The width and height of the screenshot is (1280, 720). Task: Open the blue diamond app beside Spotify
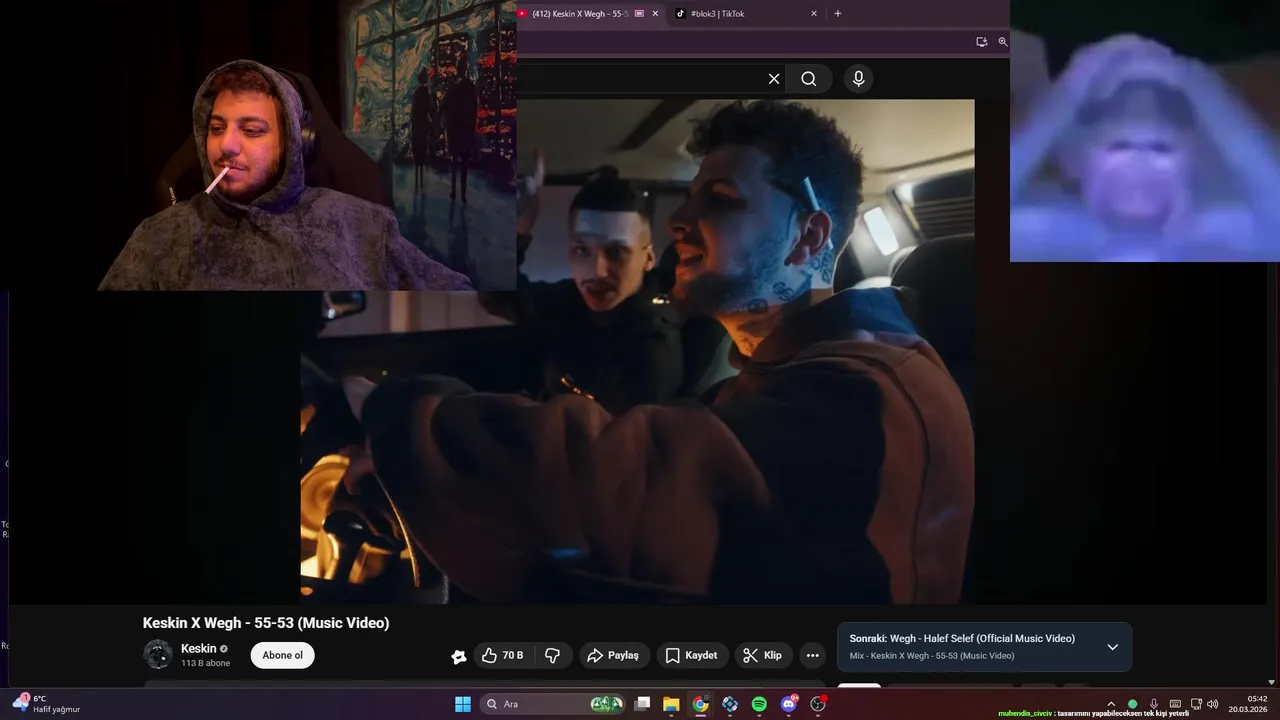[x=730, y=704]
